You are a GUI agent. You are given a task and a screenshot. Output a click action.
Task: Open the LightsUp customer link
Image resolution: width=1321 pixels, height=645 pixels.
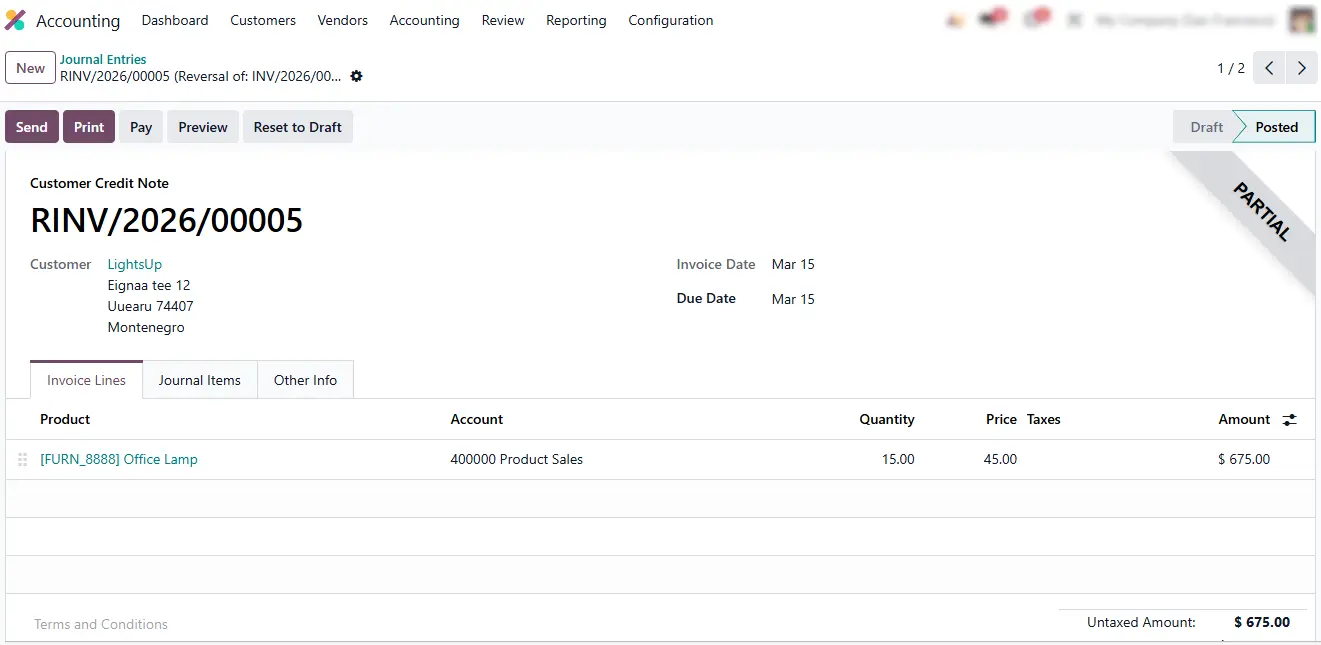pos(134,264)
